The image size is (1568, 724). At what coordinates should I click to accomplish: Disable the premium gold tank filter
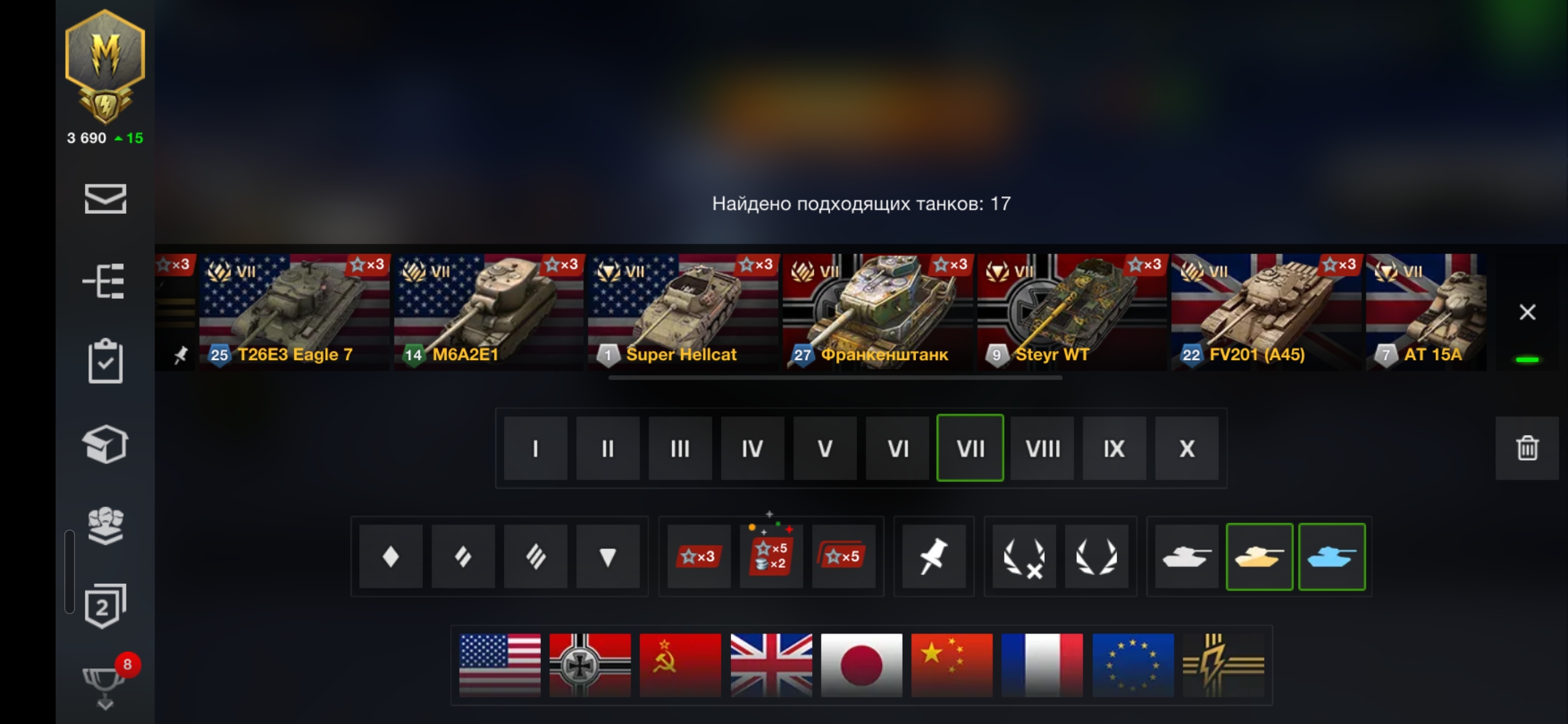(x=1259, y=556)
